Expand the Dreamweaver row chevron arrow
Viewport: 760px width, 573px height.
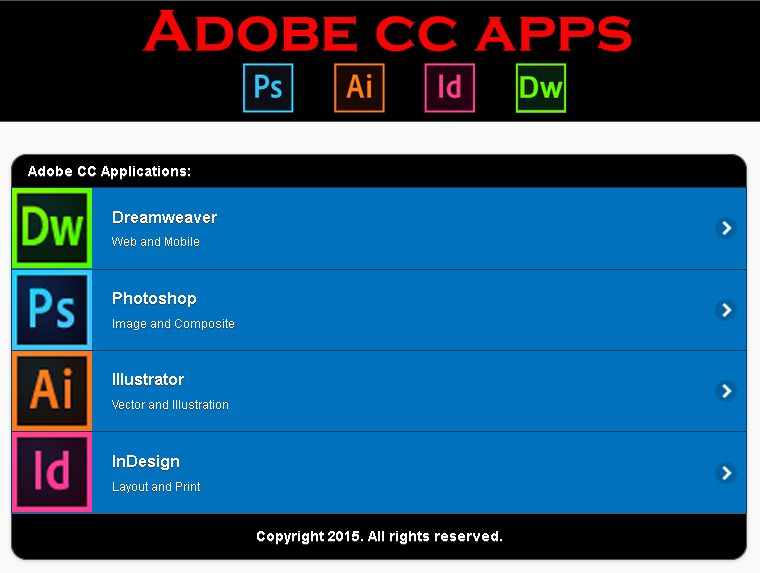[726, 228]
